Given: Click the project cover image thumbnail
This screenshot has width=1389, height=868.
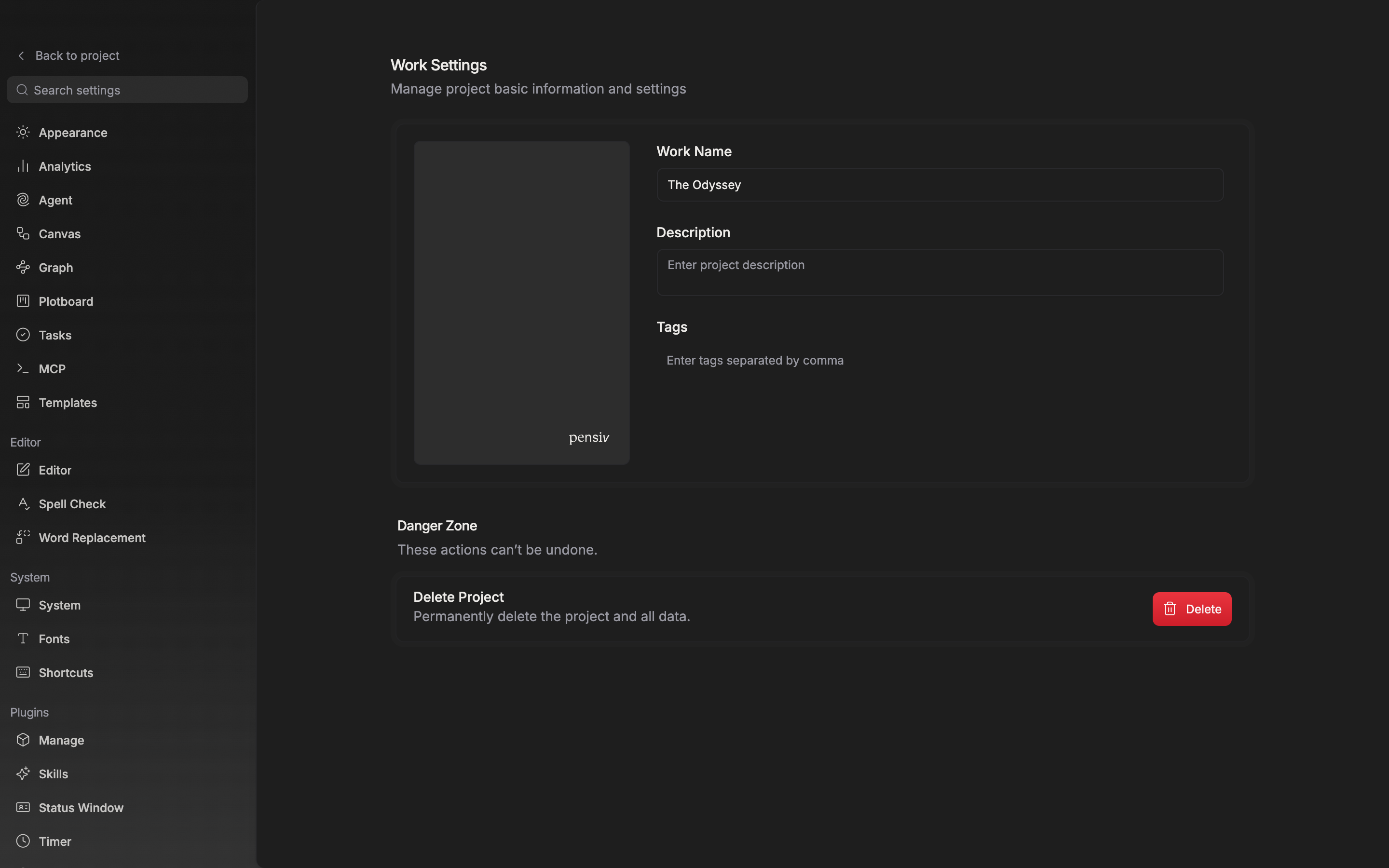Looking at the screenshot, I should click(x=521, y=302).
